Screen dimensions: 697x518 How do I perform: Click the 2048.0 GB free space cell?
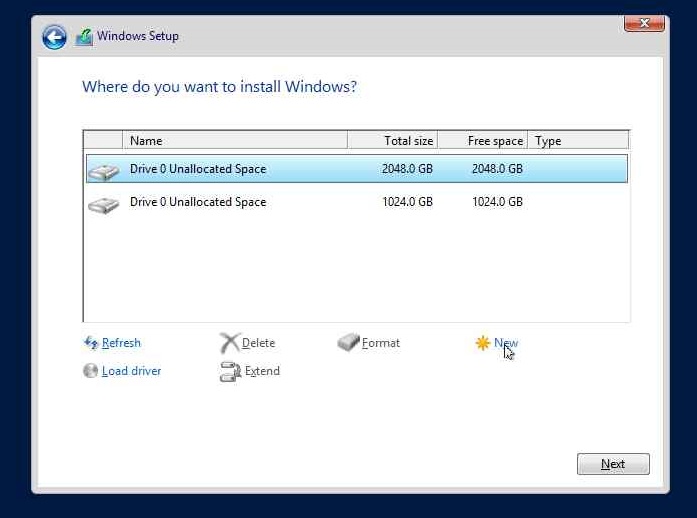[497, 169]
